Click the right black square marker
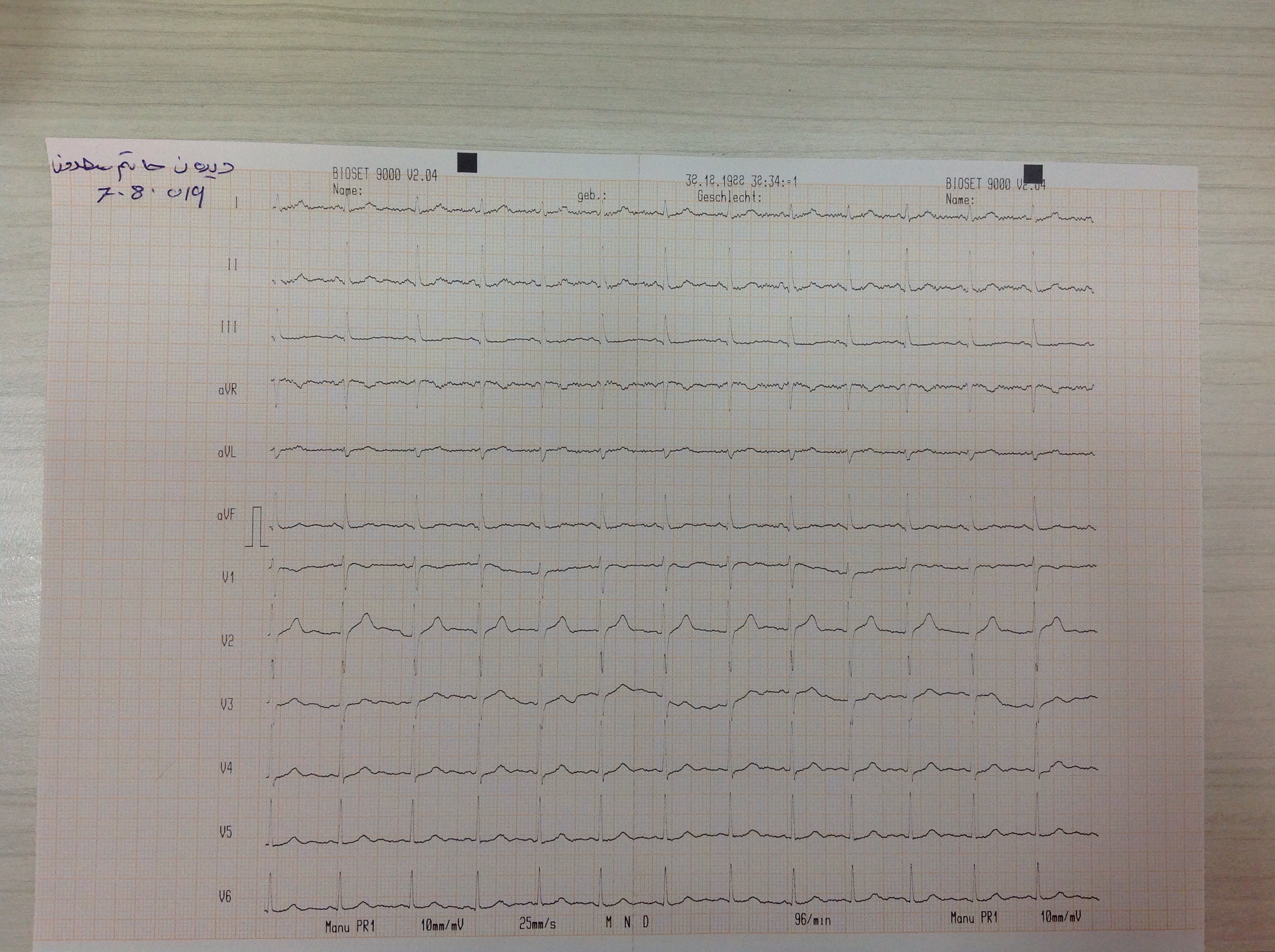The width and height of the screenshot is (1275, 952). 1033,174
